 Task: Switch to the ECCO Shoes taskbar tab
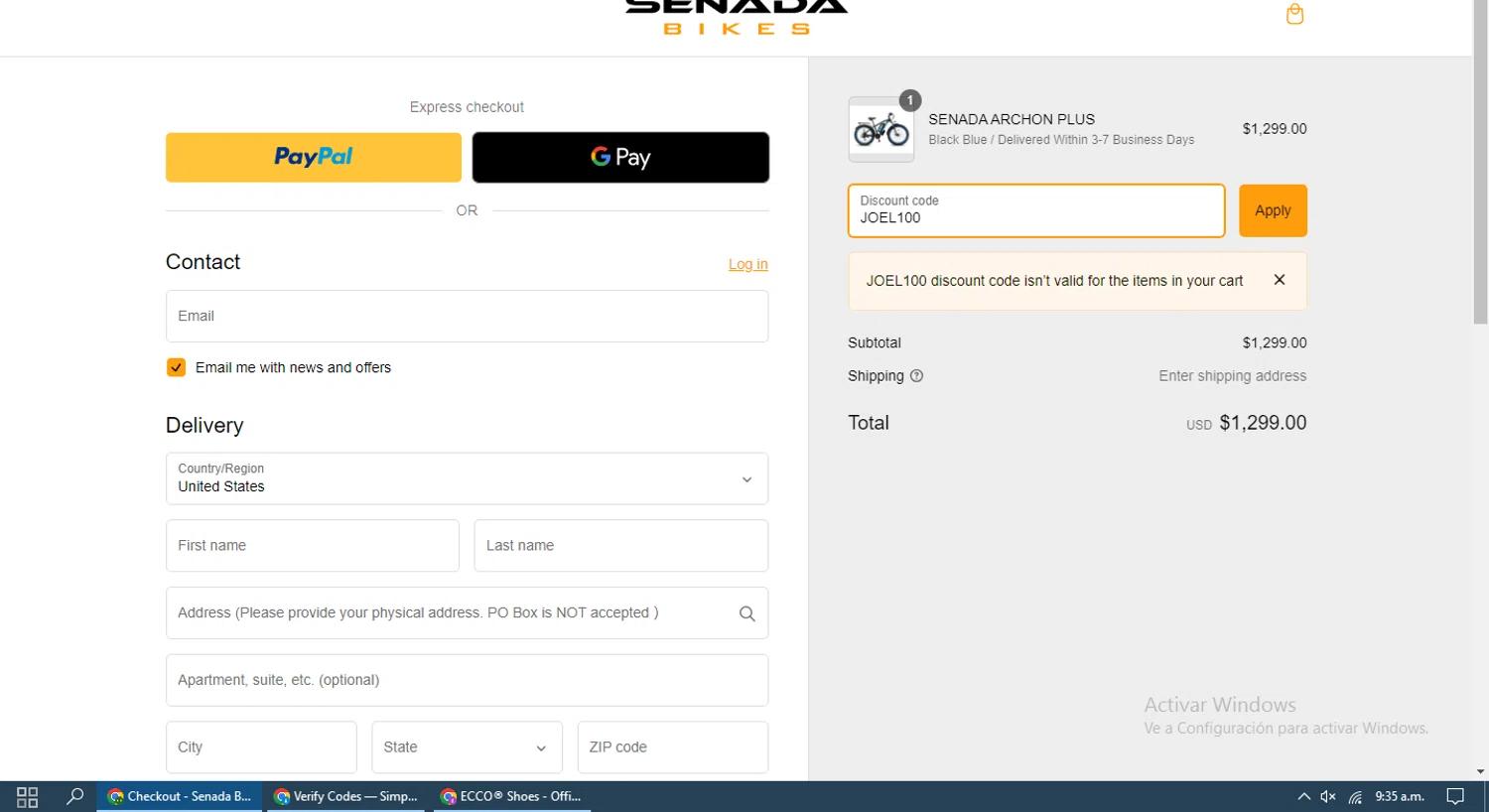coord(512,796)
